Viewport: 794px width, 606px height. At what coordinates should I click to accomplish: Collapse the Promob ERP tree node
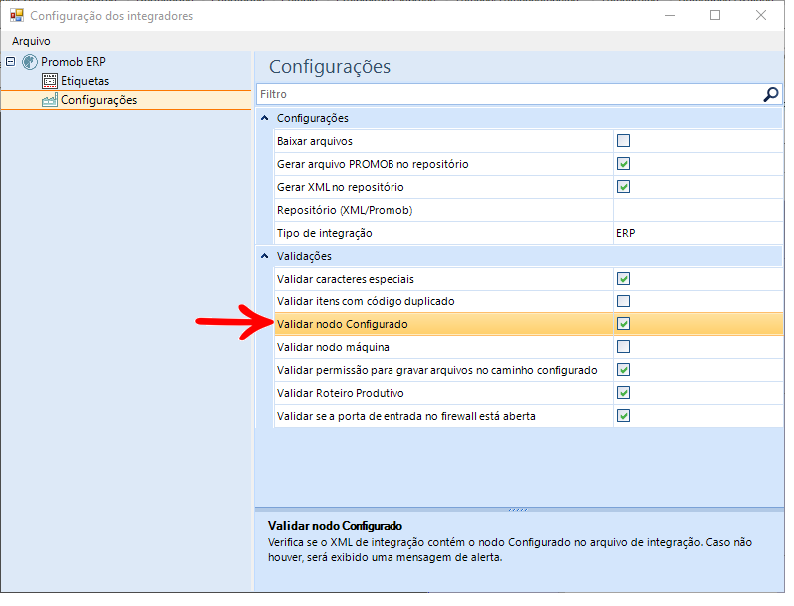(11, 62)
